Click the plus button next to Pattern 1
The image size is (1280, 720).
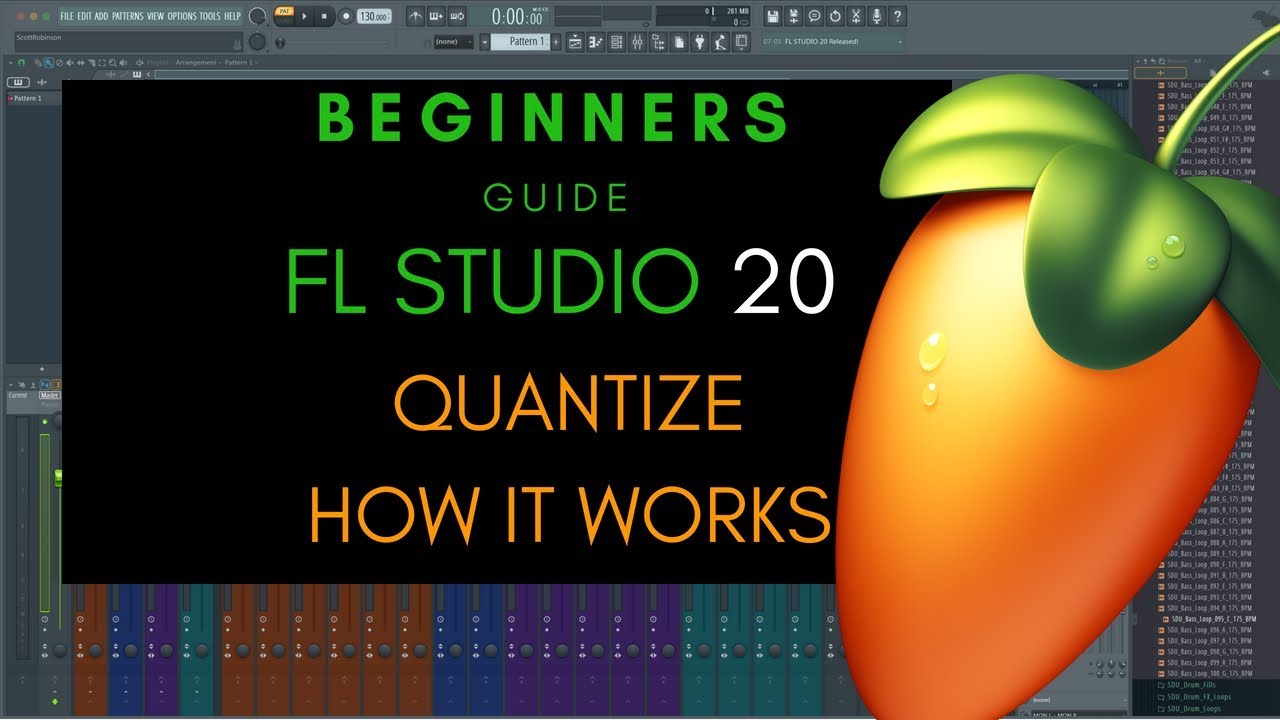point(556,42)
